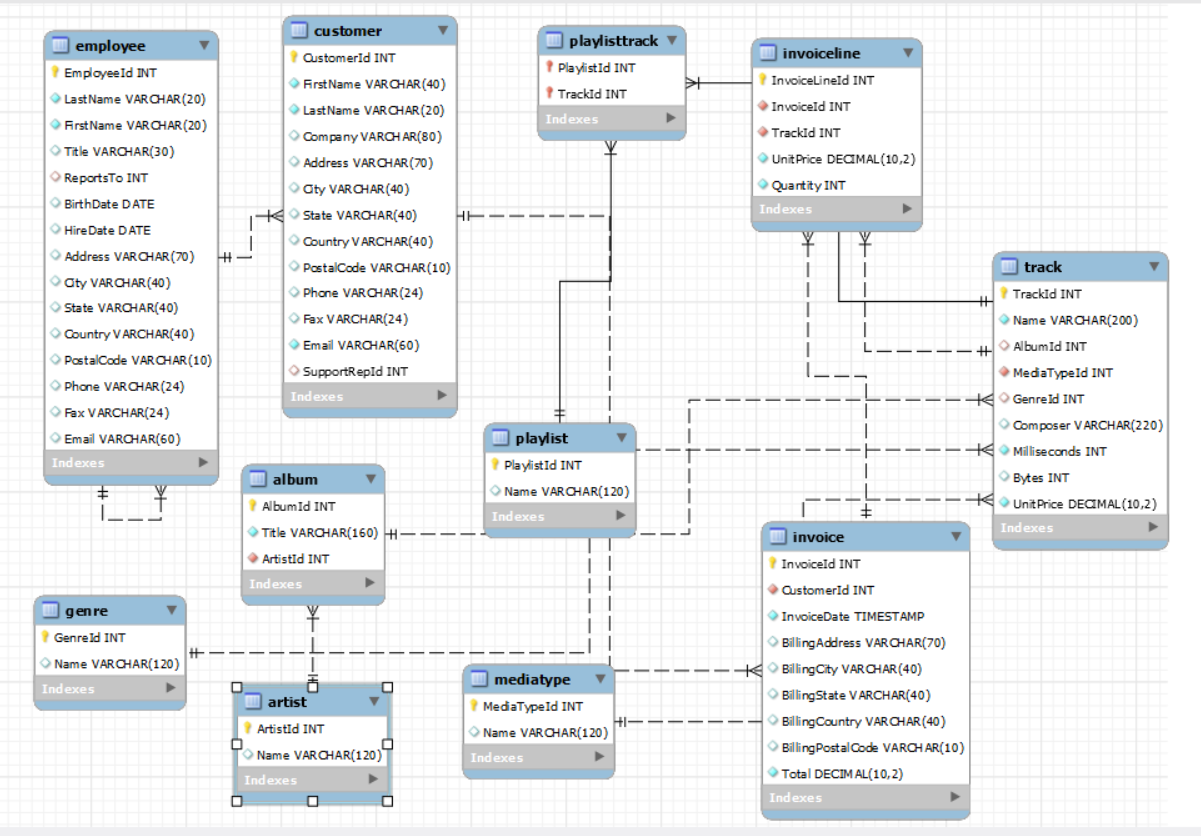1201x836 pixels.
Task: Click the key icon next to CustomerId
Action: click(x=294, y=58)
